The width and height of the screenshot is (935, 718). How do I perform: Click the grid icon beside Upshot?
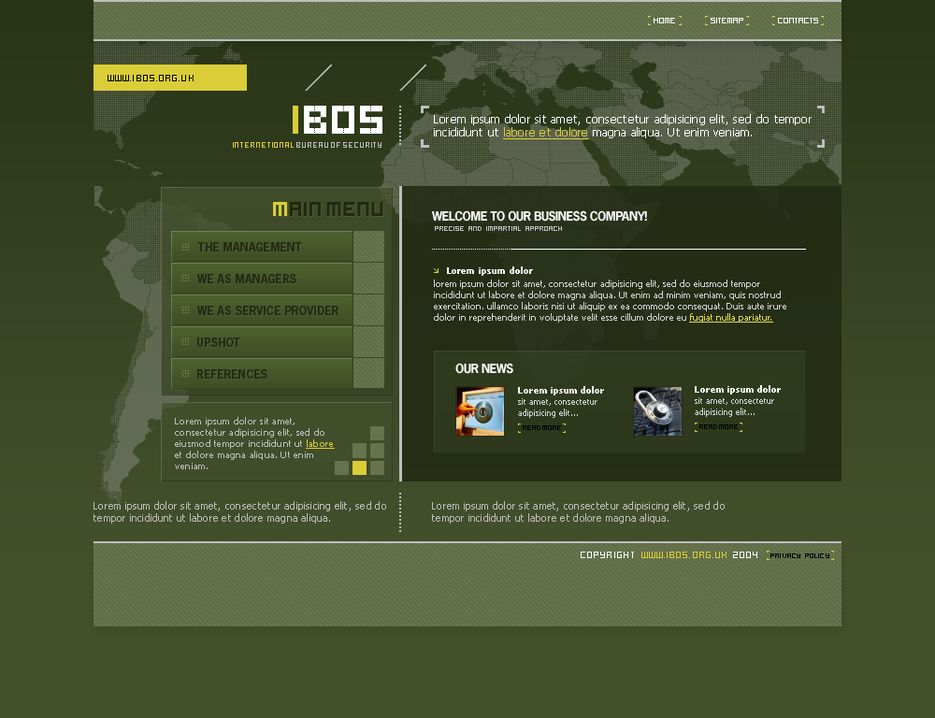point(185,342)
